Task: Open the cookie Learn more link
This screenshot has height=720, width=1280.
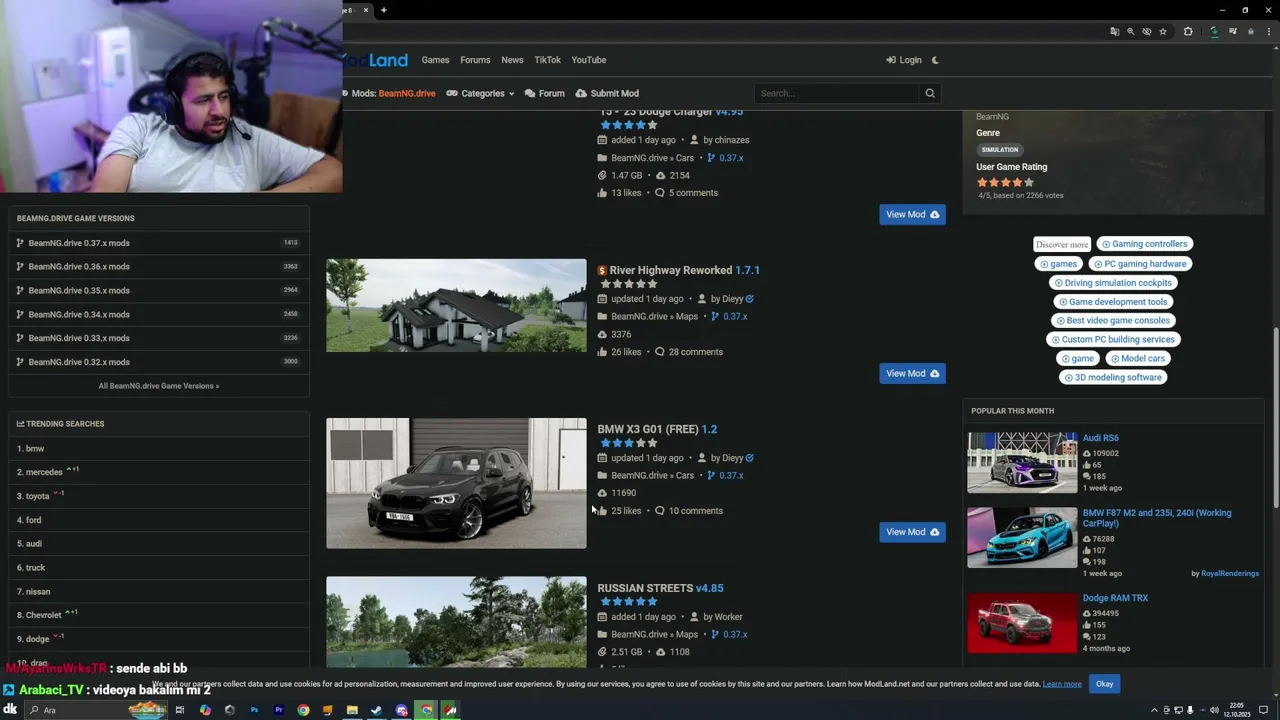Action: 1062,684
